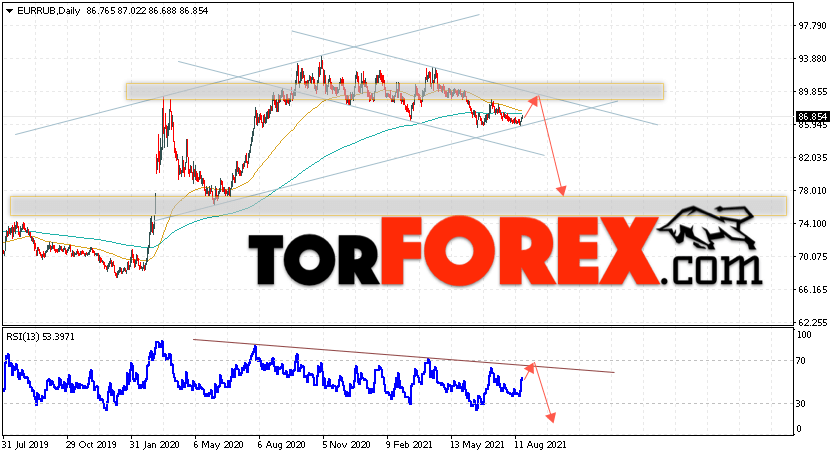834x456 pixels.
Task: Click the RSI 70 level label
Action: click(x=801, y=361)
